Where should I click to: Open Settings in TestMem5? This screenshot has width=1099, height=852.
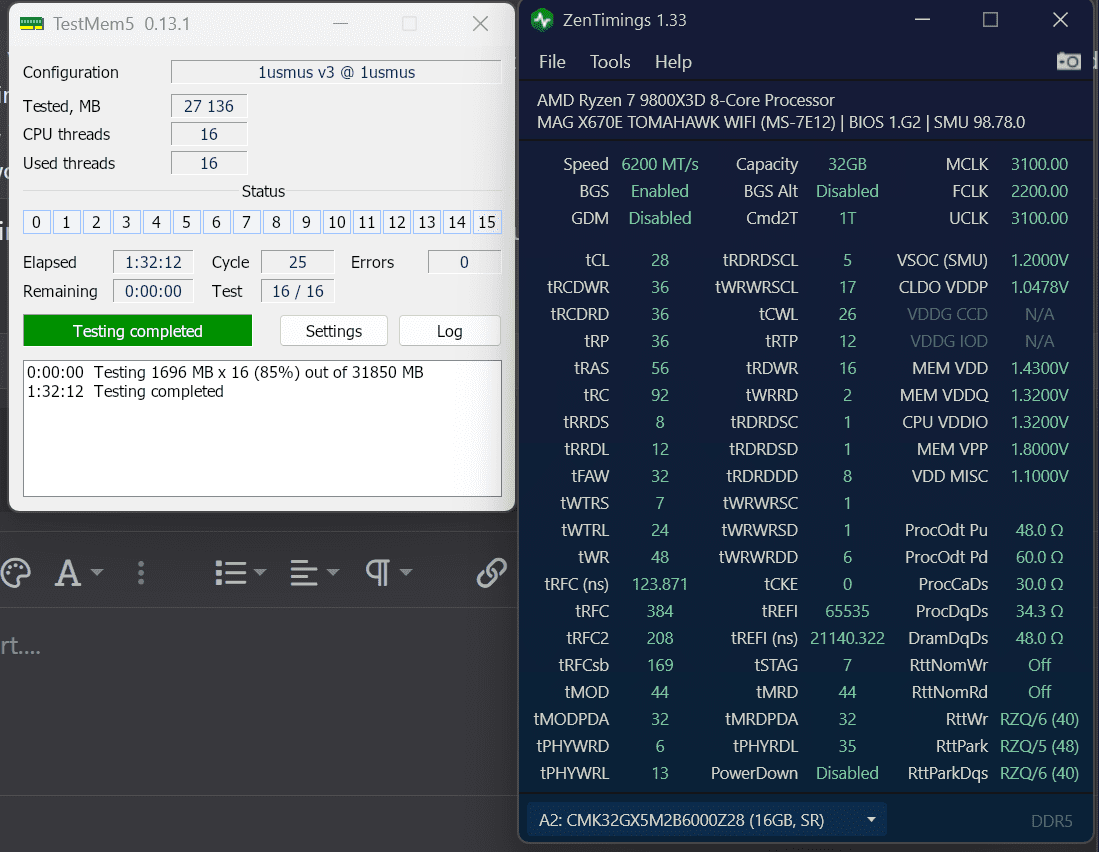click(334, 331)
